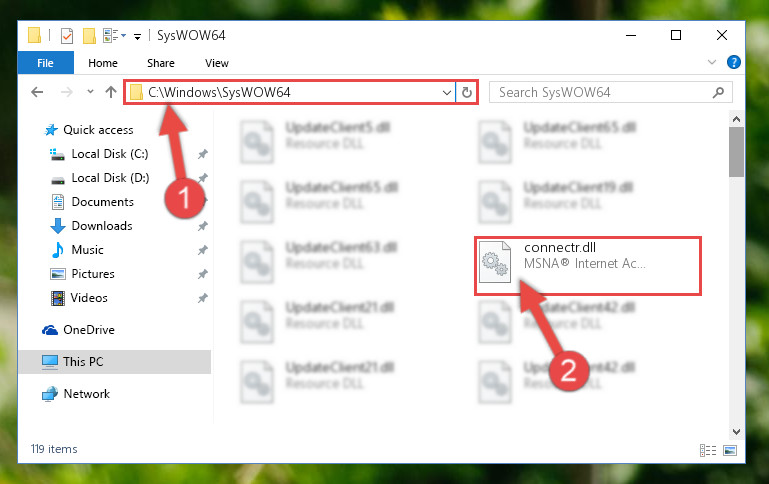Go up one folder level arrow
Screen dimensions: 769x484
pos(111,92)
